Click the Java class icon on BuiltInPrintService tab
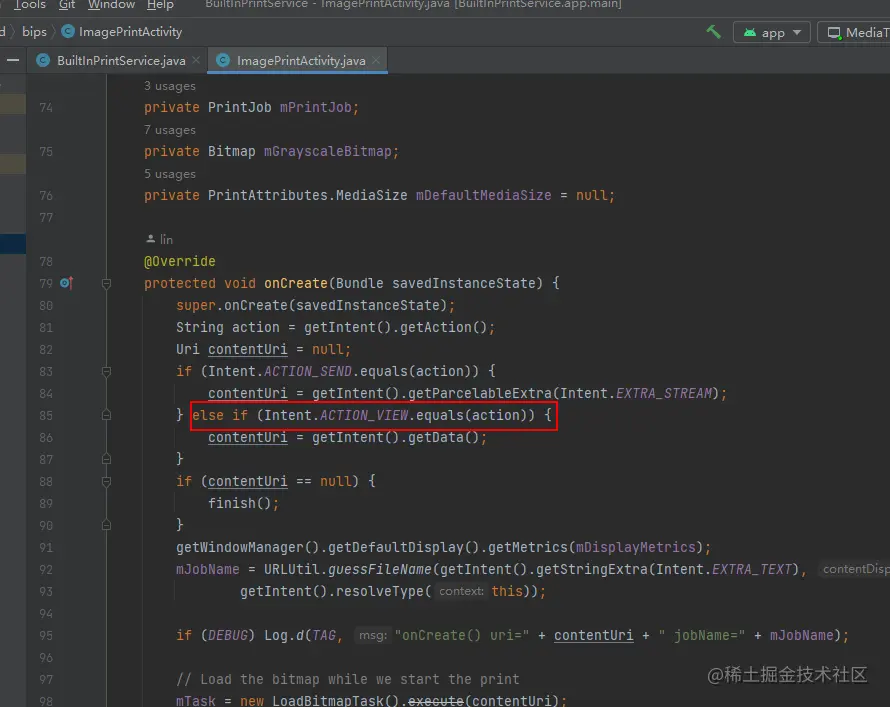Image resolution: width=890 pixels, height=707 pixels. coord(43,61)
